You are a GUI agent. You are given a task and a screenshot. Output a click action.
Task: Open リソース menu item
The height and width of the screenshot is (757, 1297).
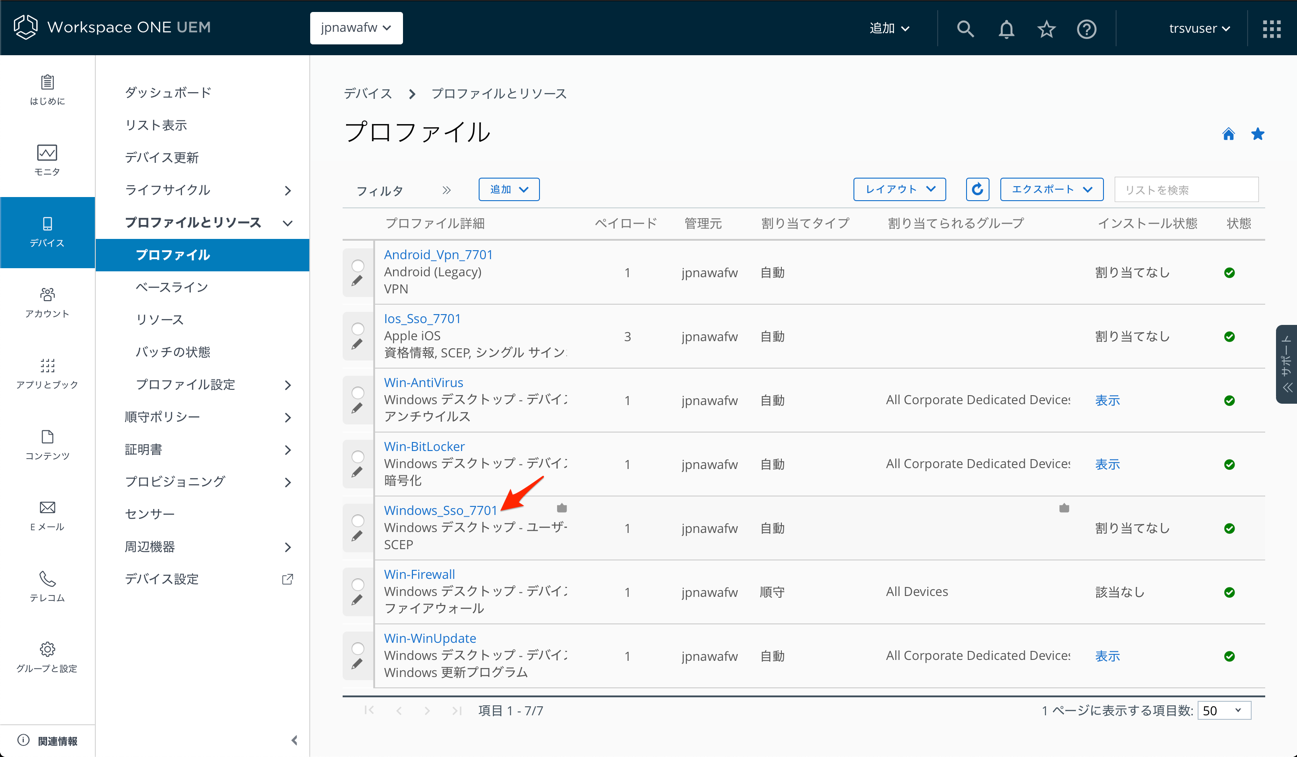(160, 319)
